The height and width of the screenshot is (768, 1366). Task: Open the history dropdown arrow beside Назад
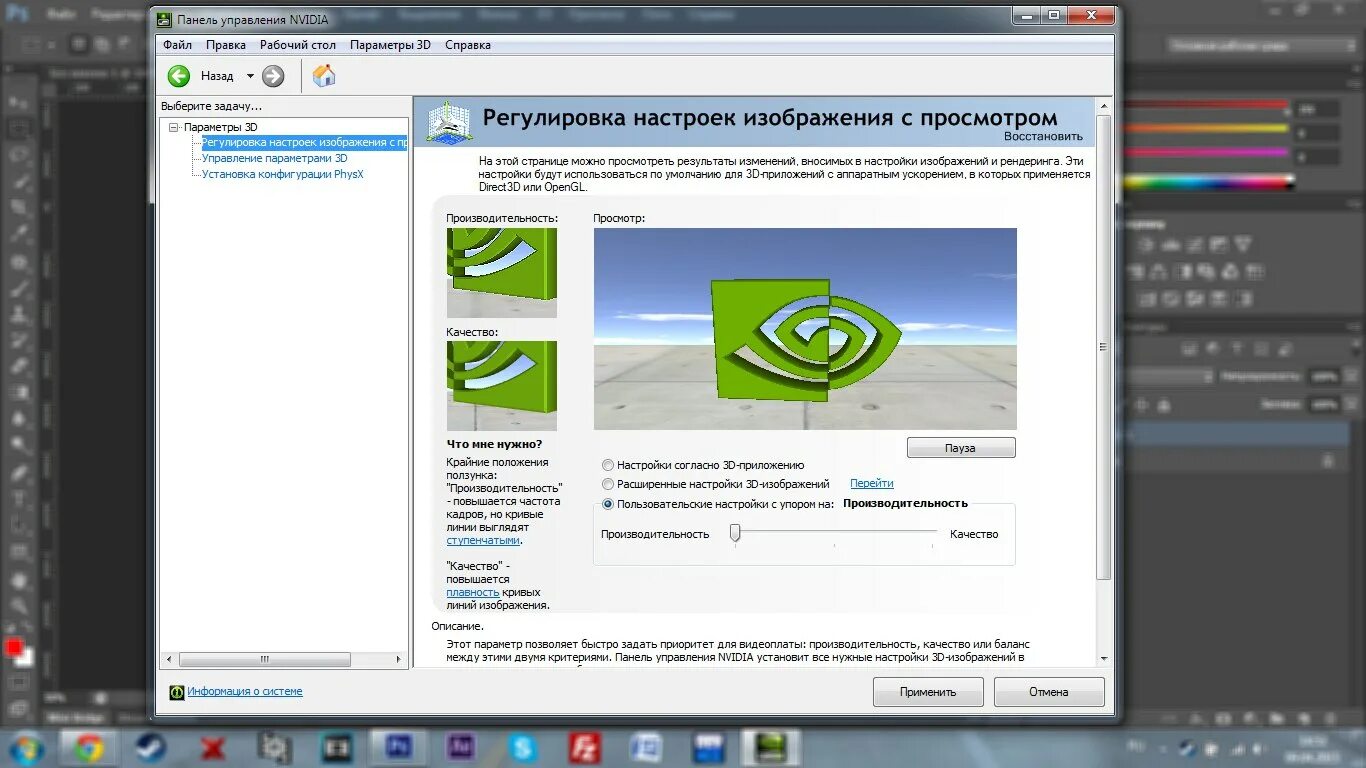(x=250, y=76)
